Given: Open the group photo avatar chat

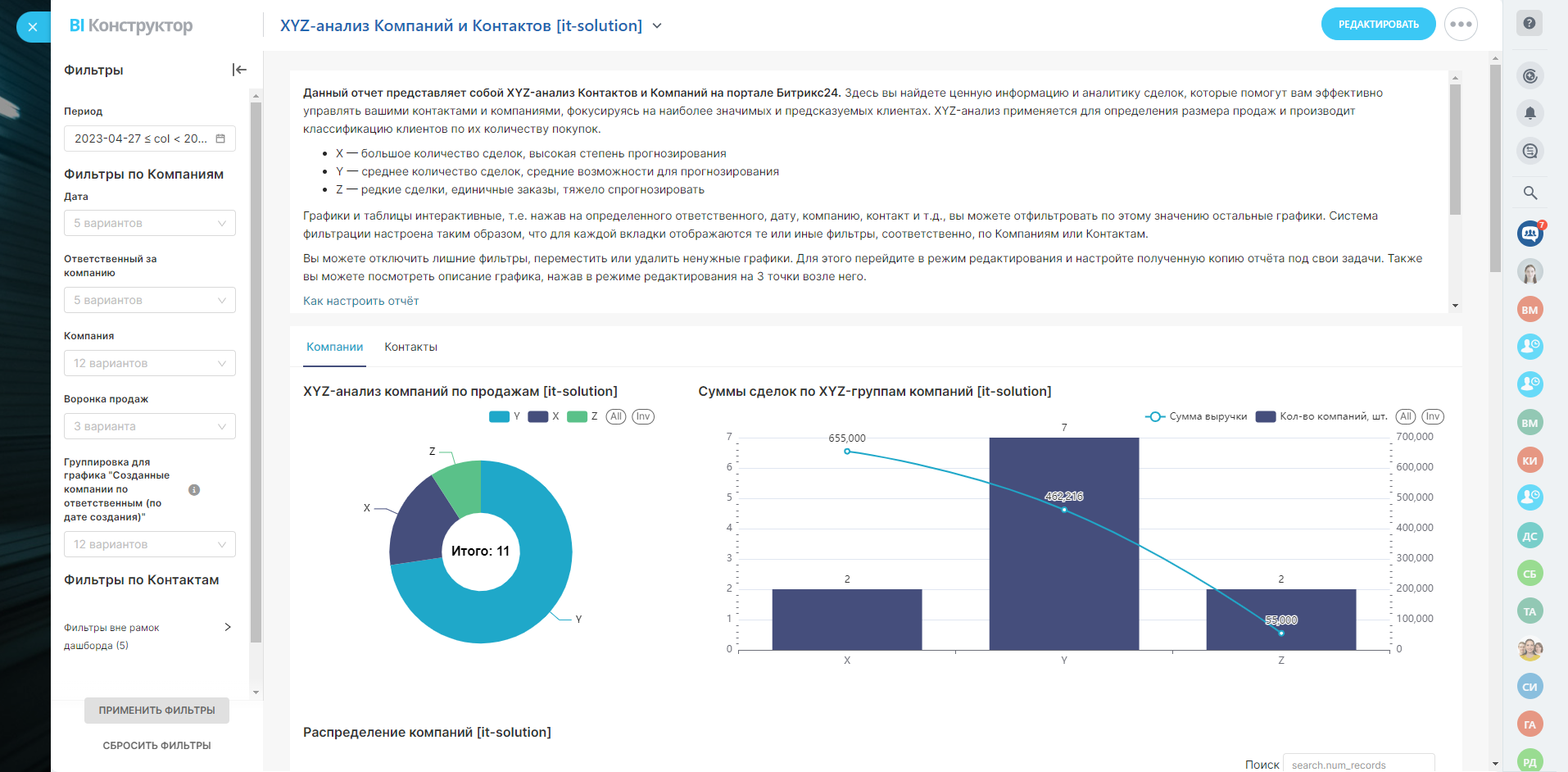Looking at the screenshot, I should (1529, 649).
